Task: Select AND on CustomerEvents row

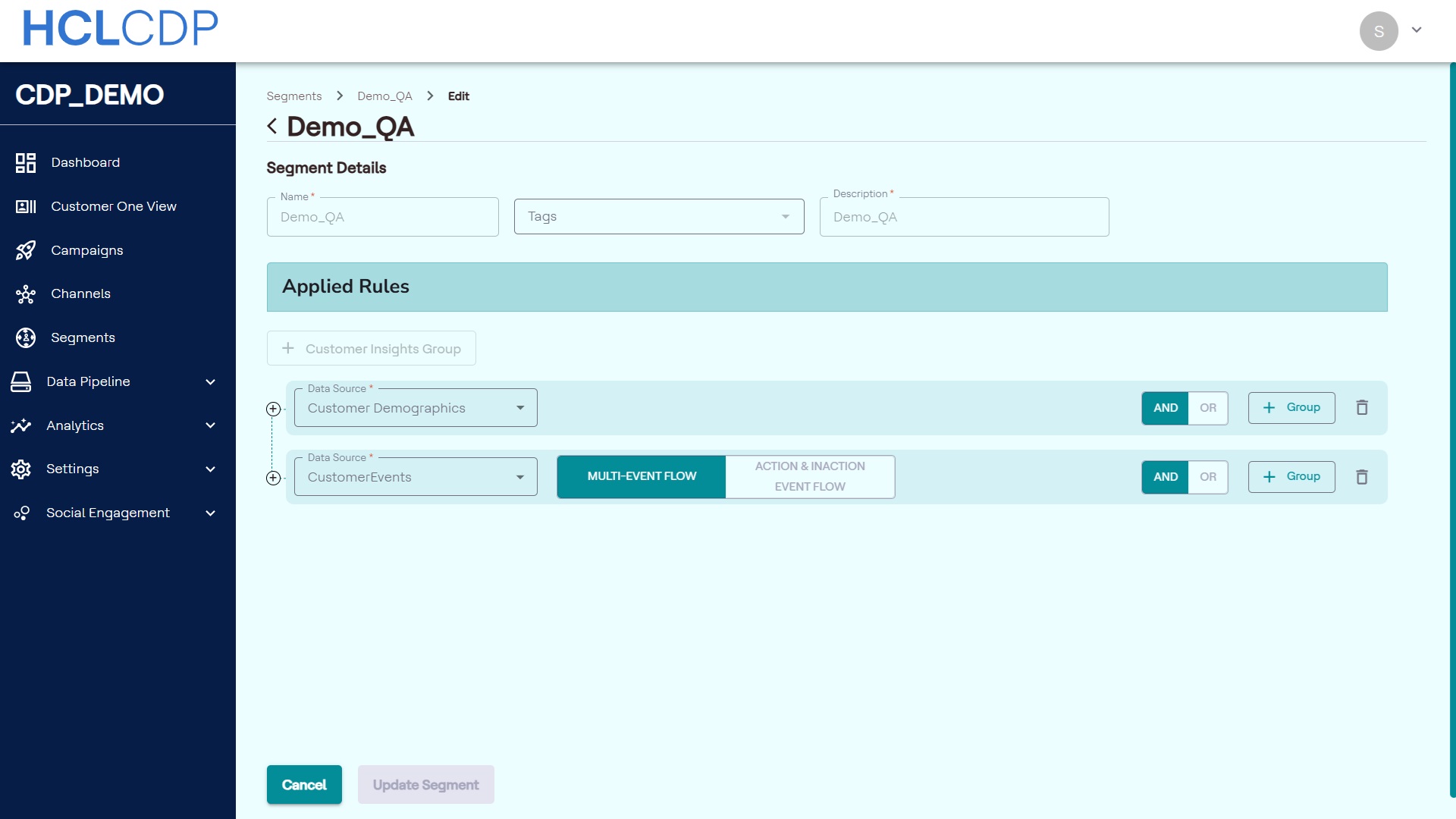Action: (1165, 477)
